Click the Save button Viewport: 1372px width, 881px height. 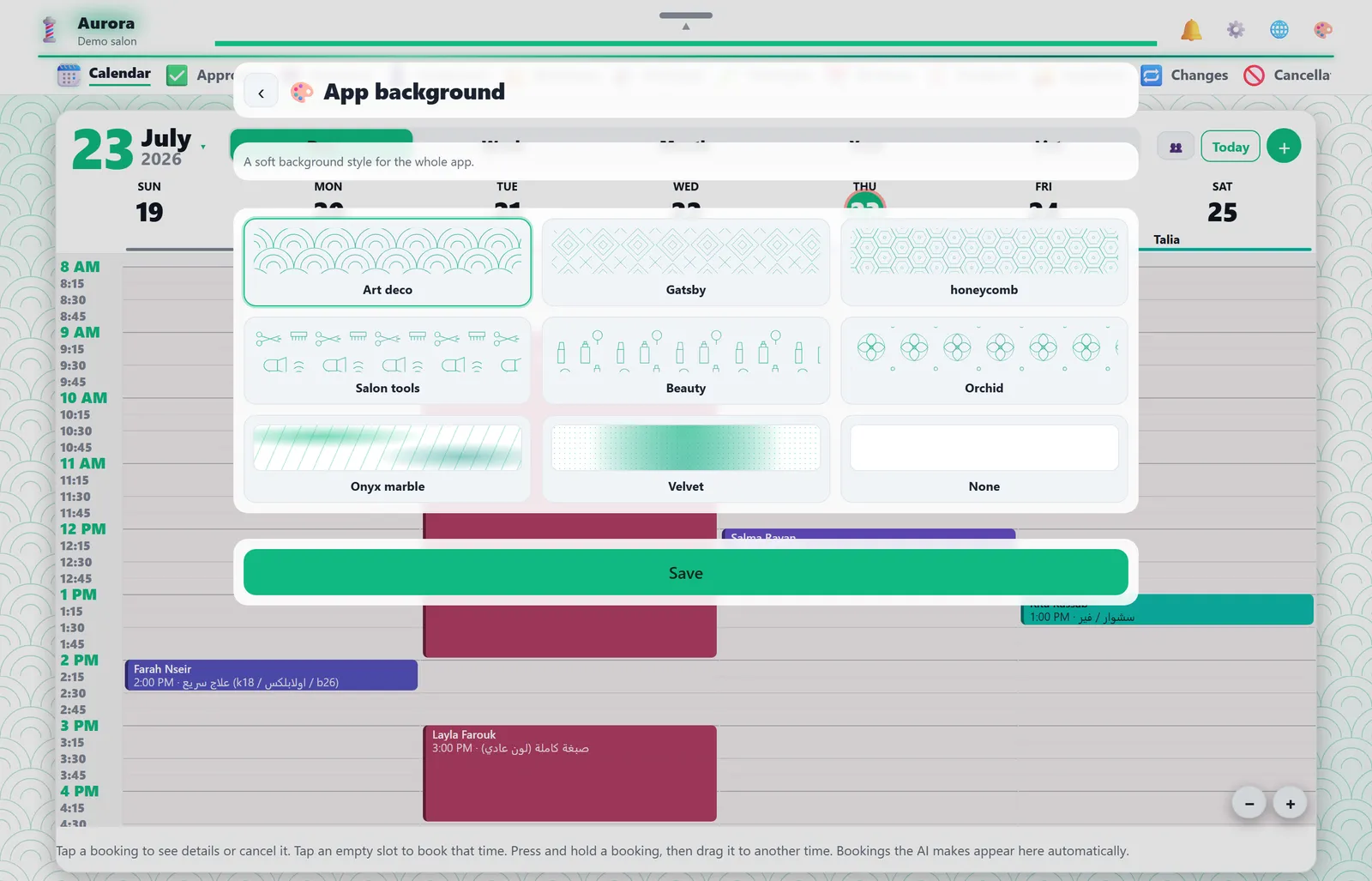pyautogui.click(x=686, y=573)
